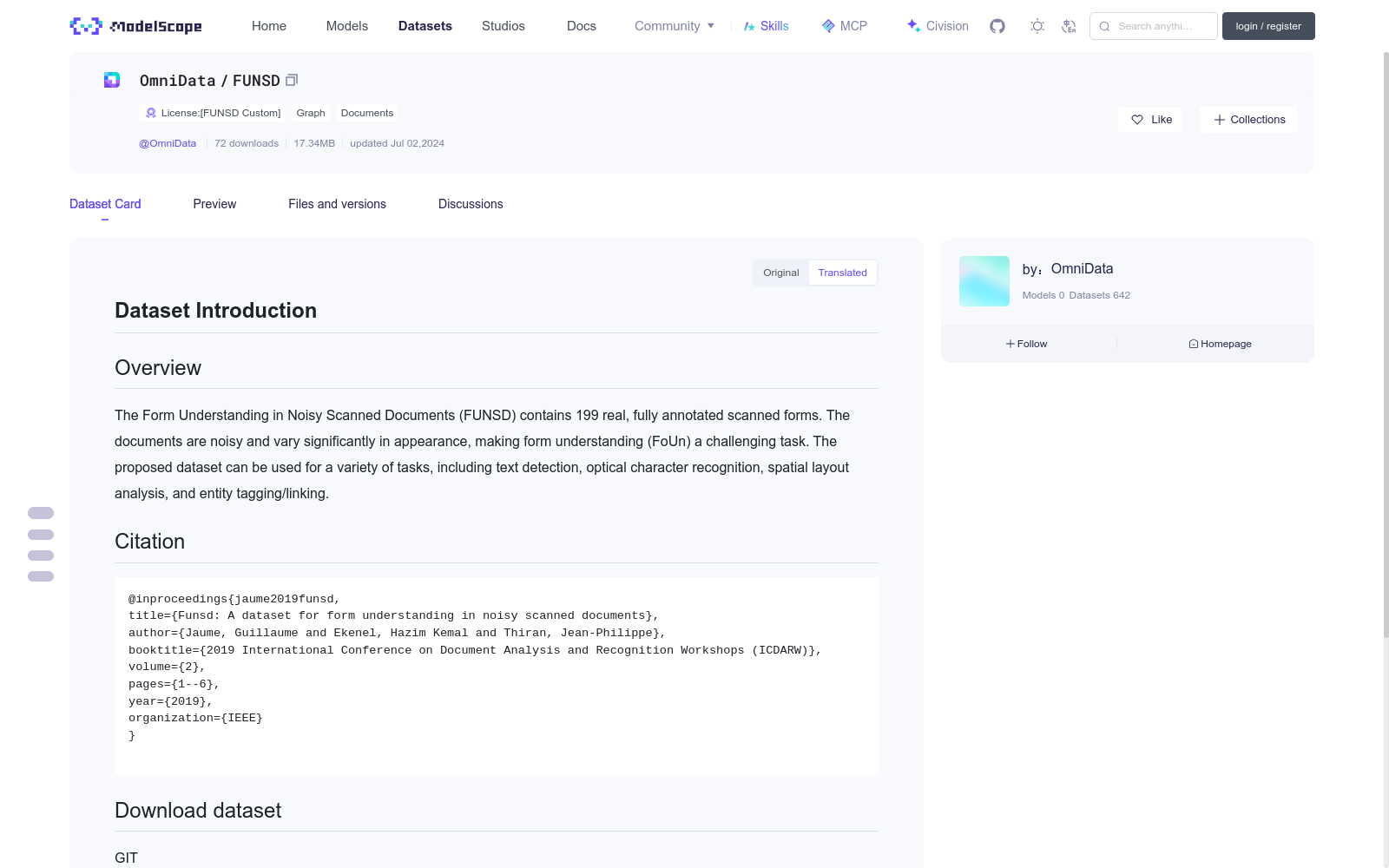Open the Docs page
Image resolution: width=1389 pixels, height=868 pixels.
pos(582,26)
